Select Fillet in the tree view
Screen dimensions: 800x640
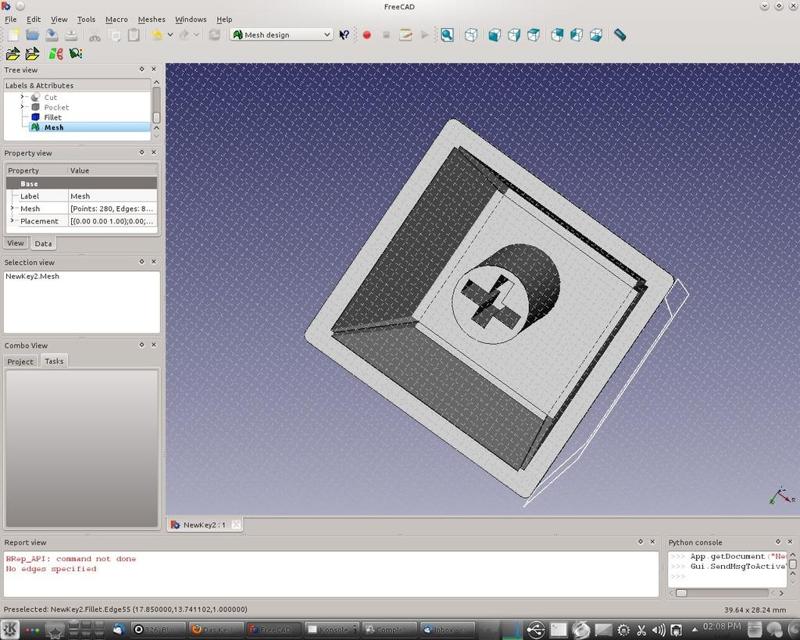click(x=52, y=117)
